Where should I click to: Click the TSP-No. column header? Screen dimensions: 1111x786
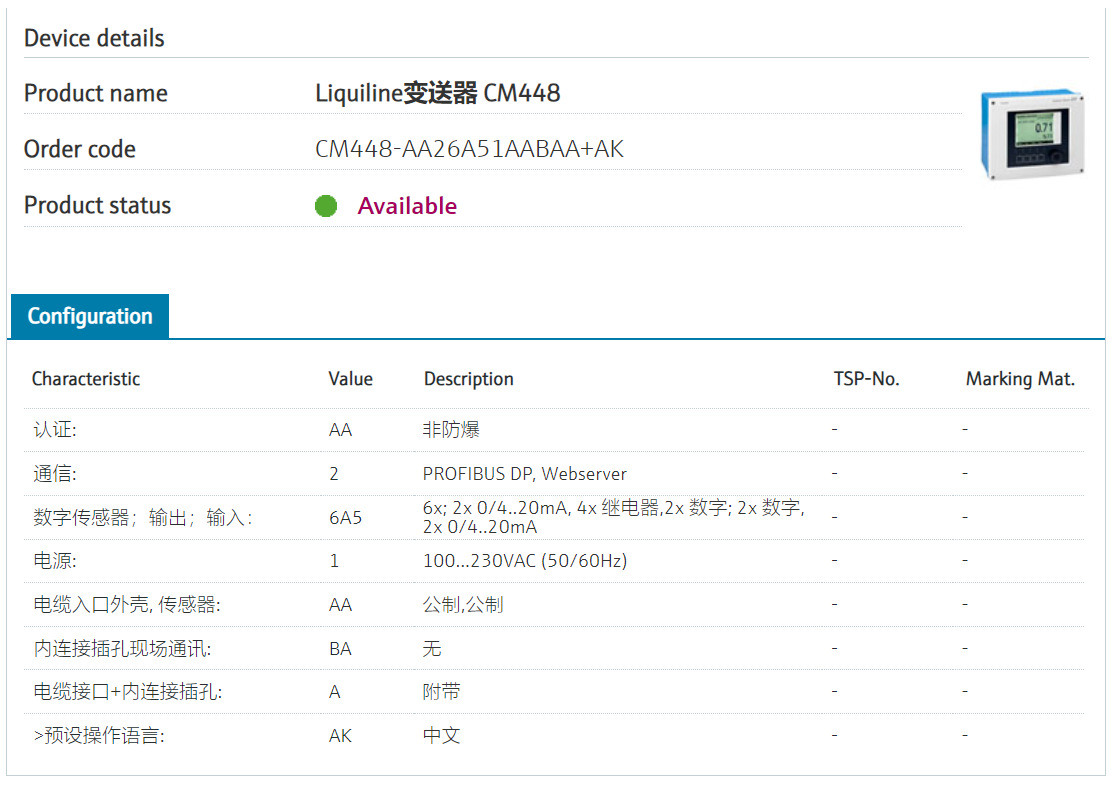(866, 379)
